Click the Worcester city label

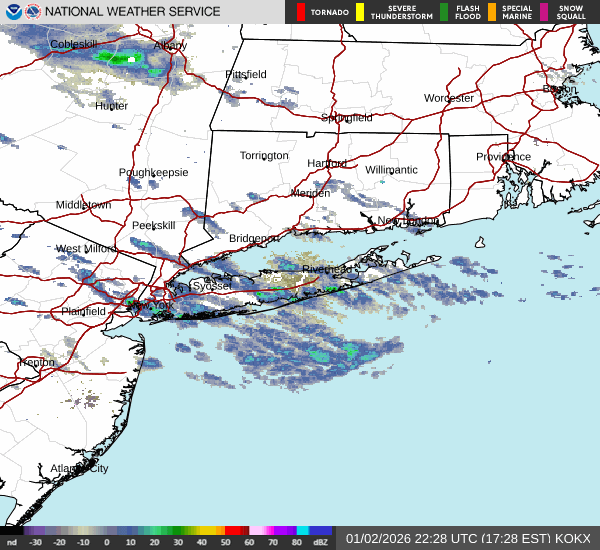[448, 98]
